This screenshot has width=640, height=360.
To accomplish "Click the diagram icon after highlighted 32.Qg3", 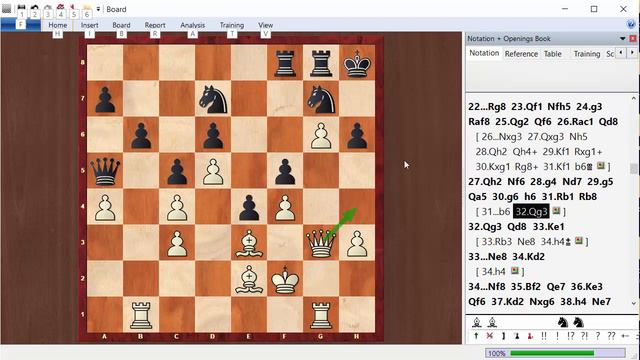I will point(556,211).
